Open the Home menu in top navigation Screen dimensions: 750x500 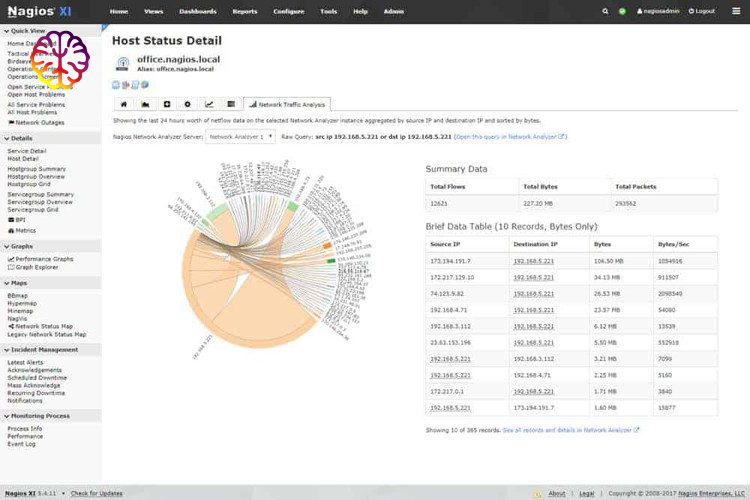tap(119, 11)
